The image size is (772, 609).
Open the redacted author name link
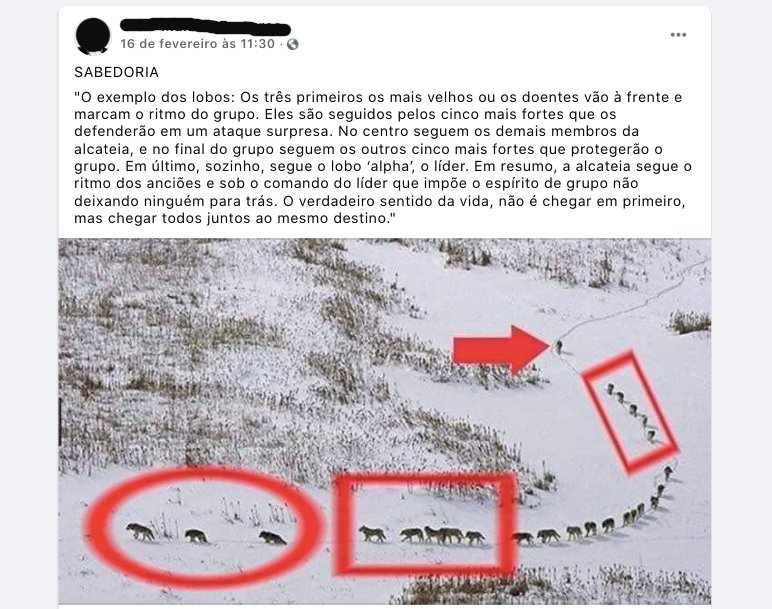[205, 26]
